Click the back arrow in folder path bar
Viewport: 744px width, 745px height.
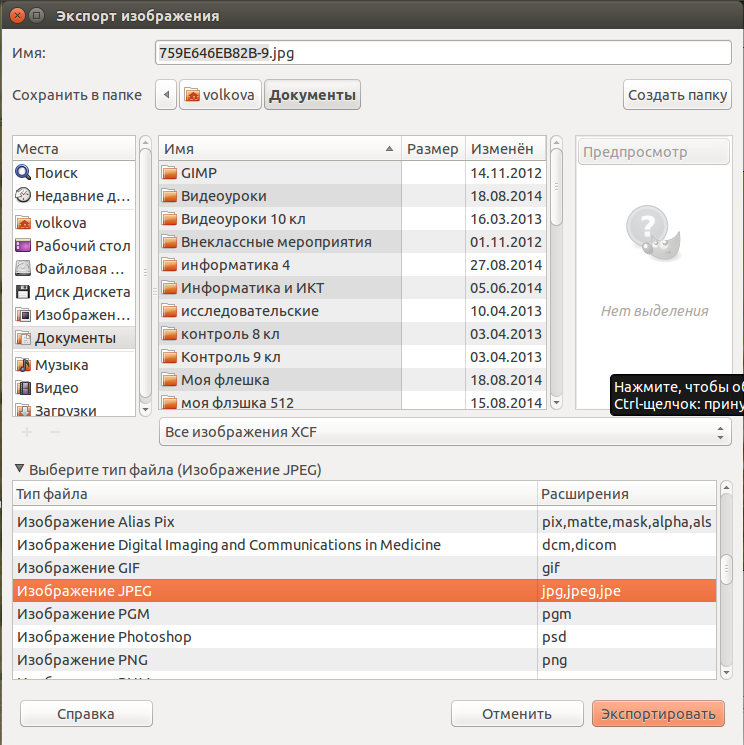point(166,96)
